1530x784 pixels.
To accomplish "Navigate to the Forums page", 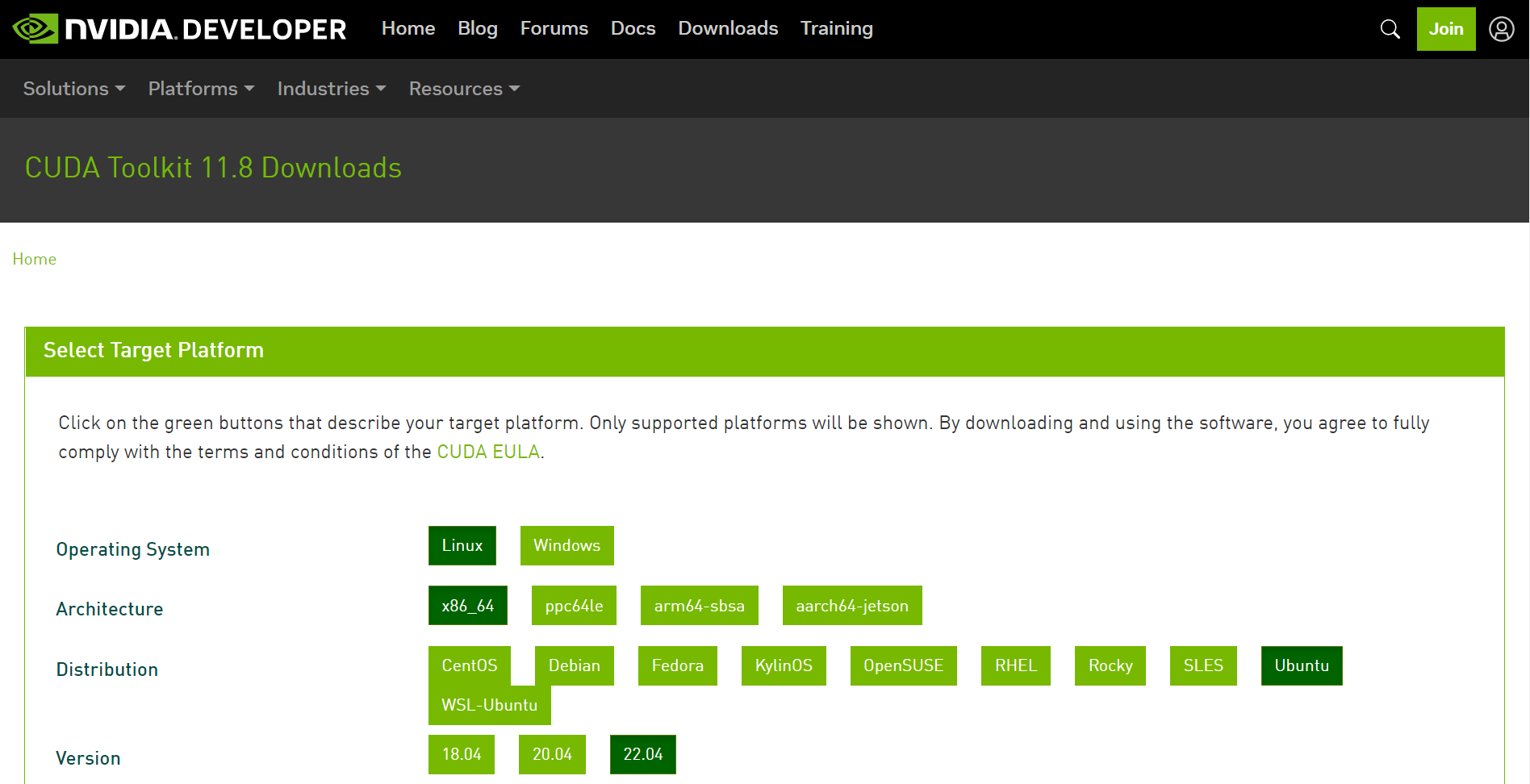I will click(554, 28).
